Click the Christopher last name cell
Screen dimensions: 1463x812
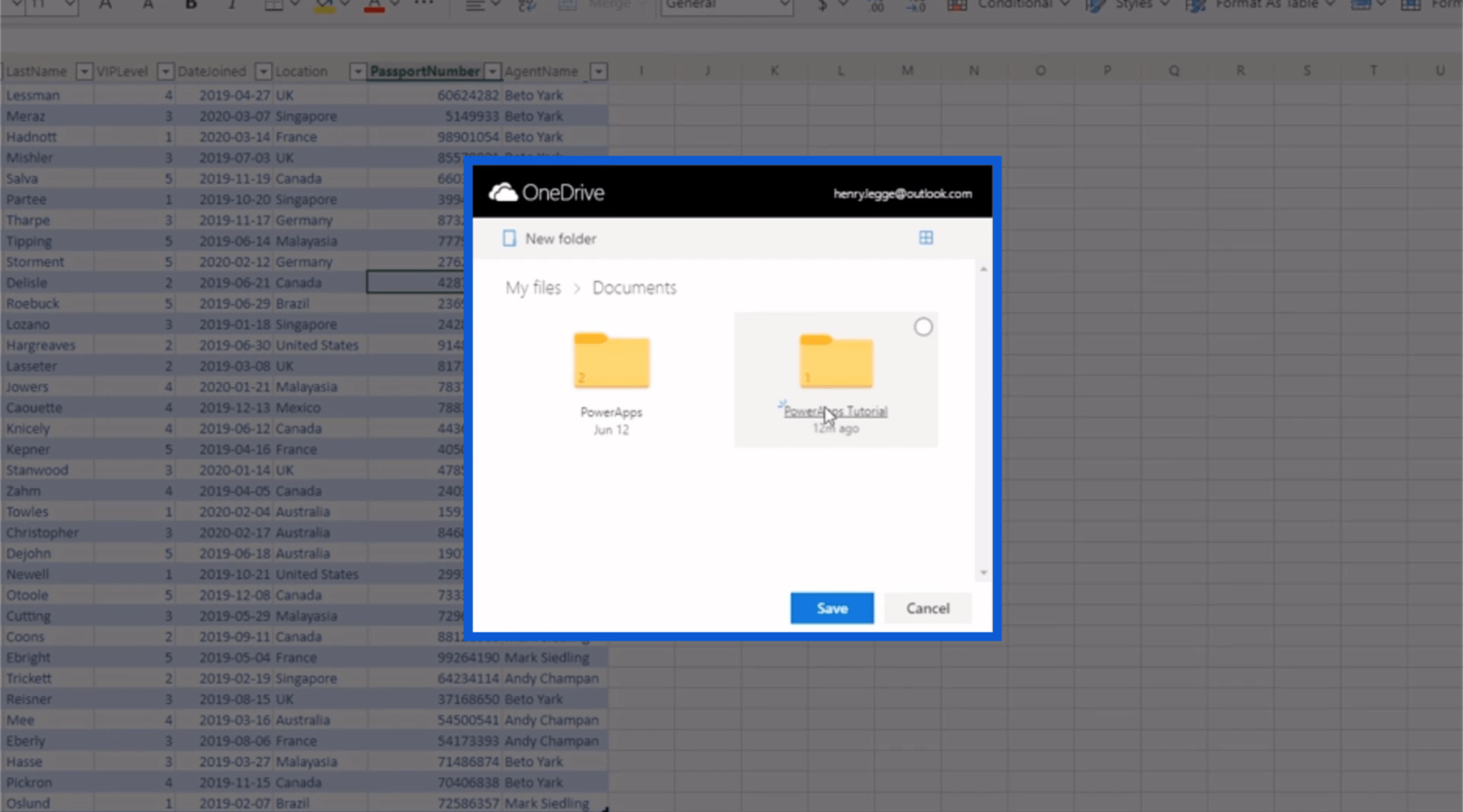47,533
